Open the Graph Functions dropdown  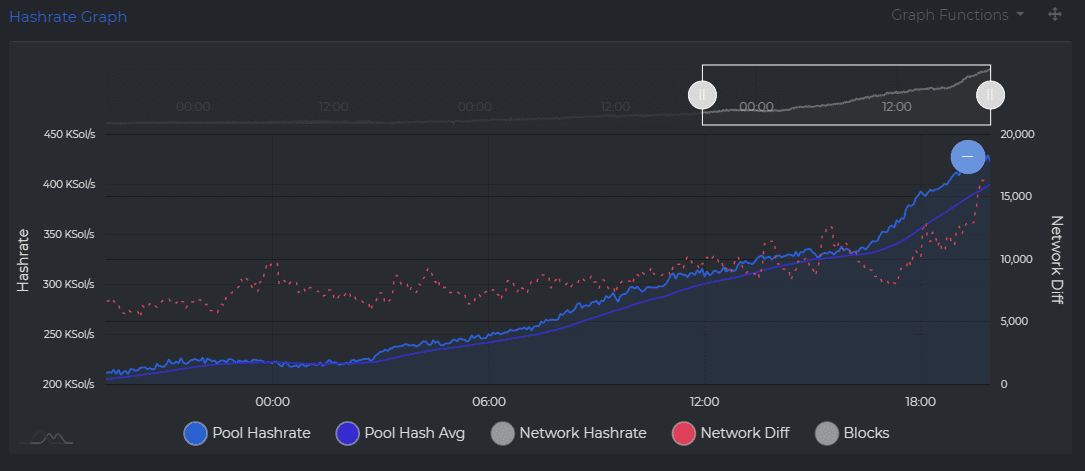point(957,15)
